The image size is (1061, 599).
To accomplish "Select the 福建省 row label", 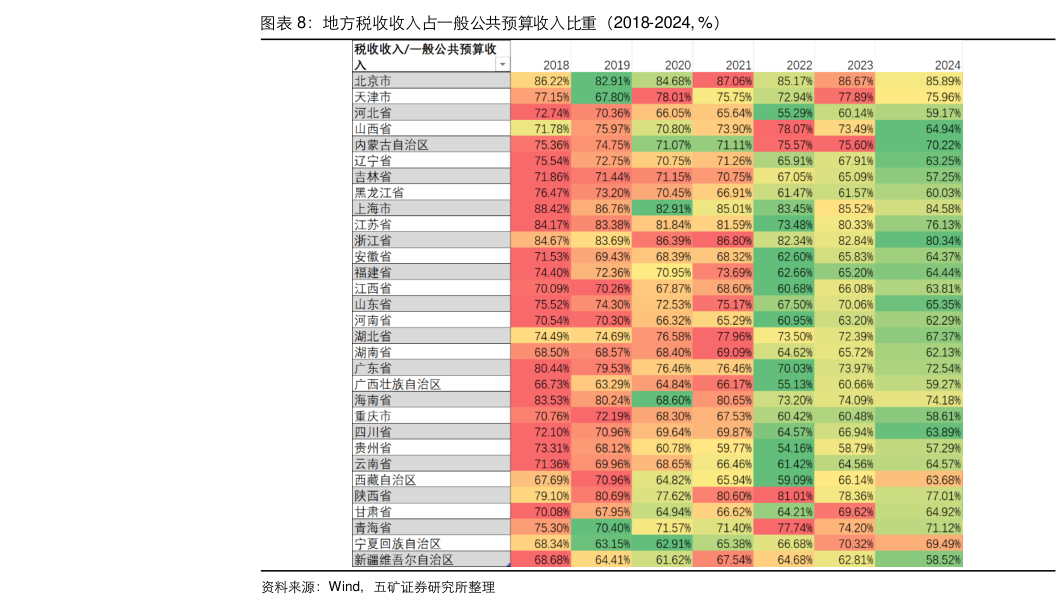I will click(x=432, y=272).
